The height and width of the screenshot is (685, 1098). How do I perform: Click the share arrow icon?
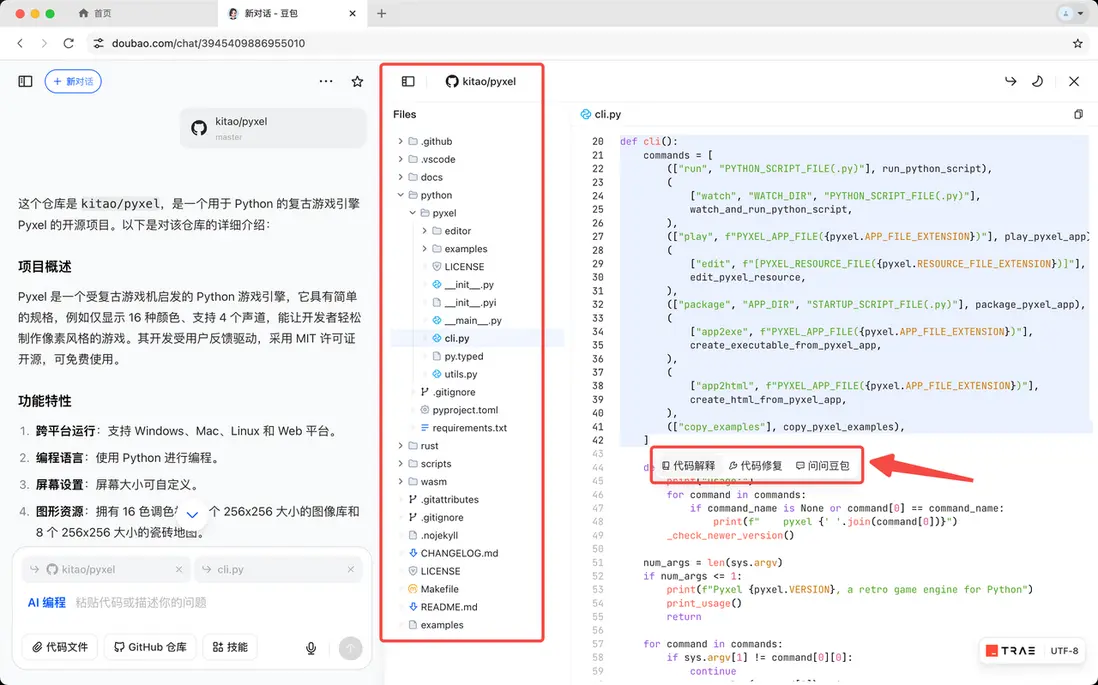tap(1010, 81)
